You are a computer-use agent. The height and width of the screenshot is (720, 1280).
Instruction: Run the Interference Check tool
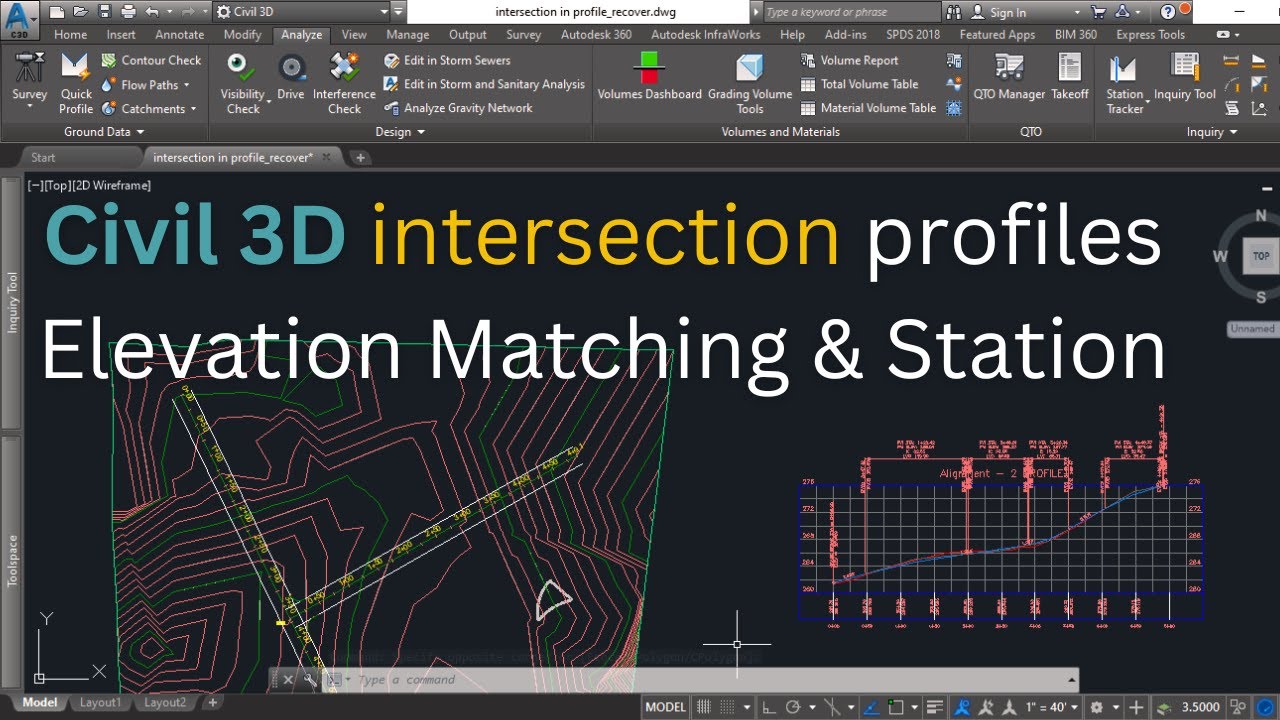click(x=344, y=84)
